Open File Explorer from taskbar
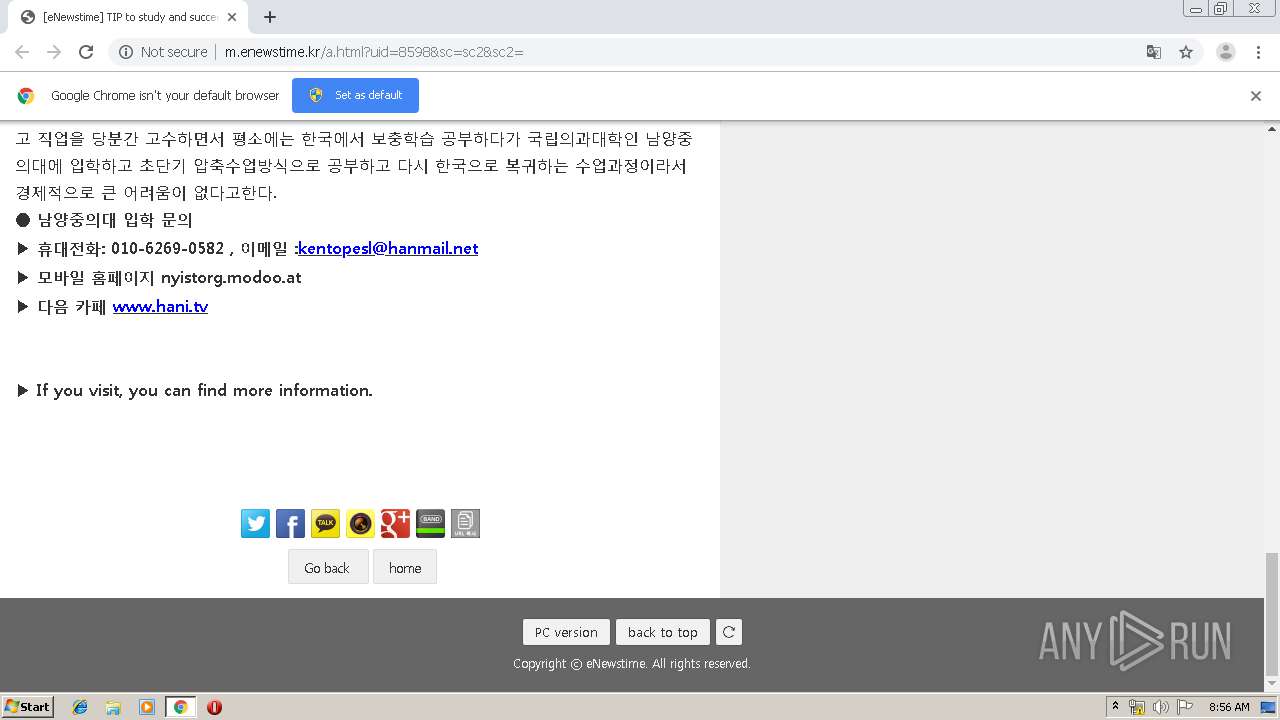The image size is (1280, 720). coord(113,707)
